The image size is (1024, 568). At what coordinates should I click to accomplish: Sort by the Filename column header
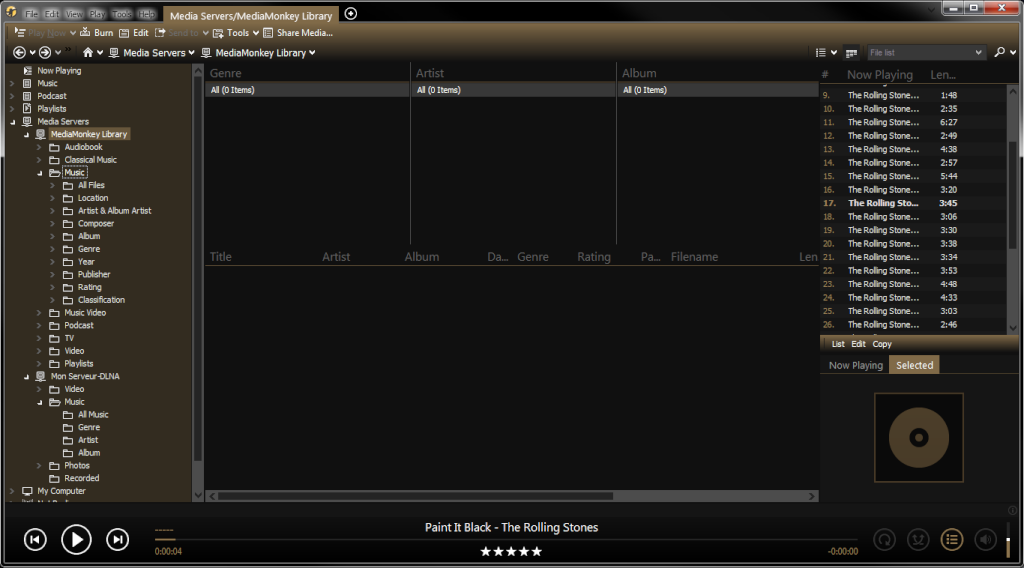(694, 257)
